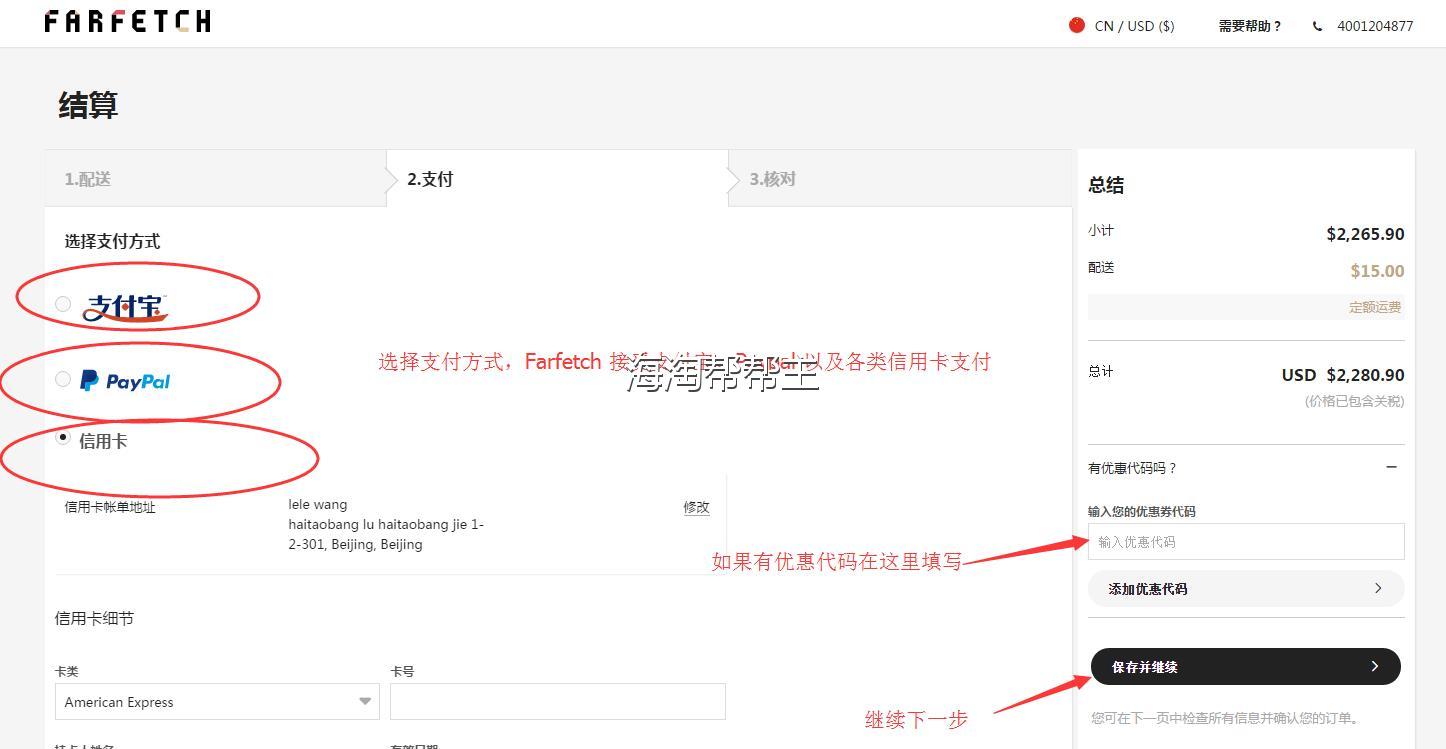This screenshot has height=749, width=1446.
Task: Open the 3.核对 tab
Action: pyautogui.click(x=900, y=179)
